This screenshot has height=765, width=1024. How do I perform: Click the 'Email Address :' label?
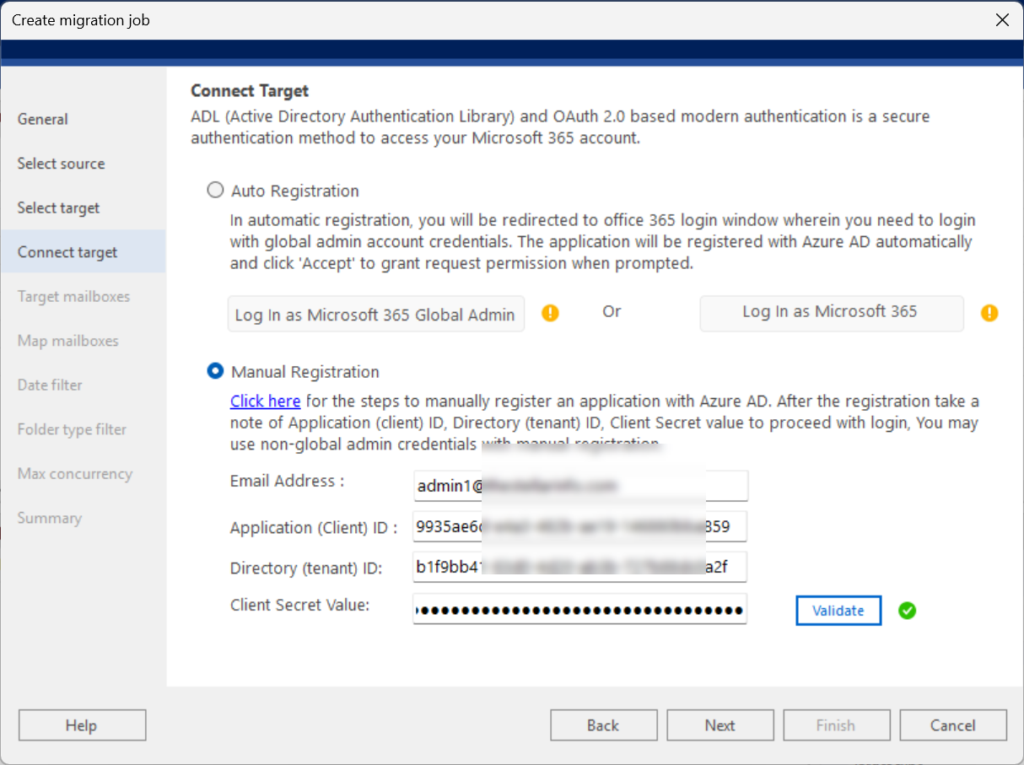(x=287, y=481)
